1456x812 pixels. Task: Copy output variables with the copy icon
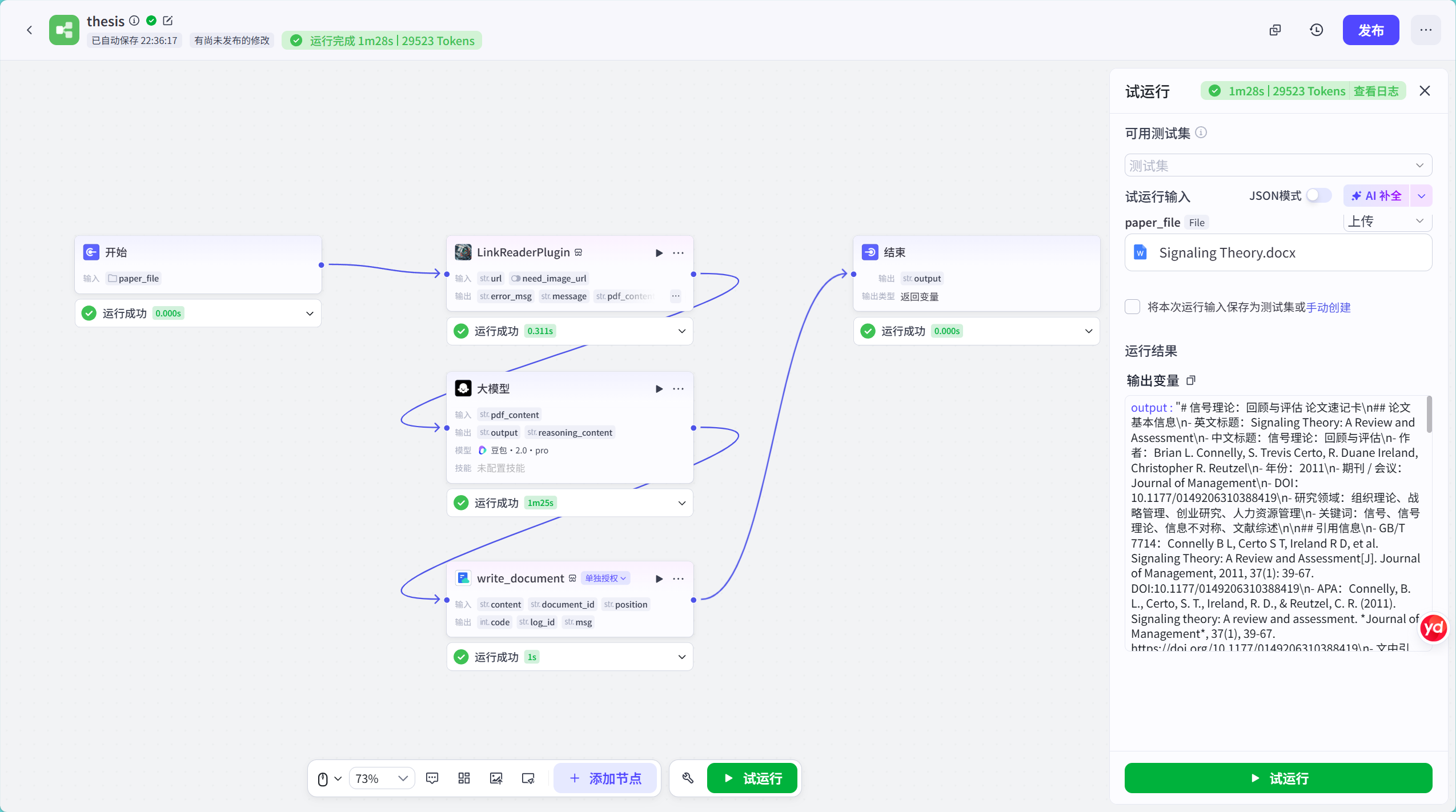1191,380
